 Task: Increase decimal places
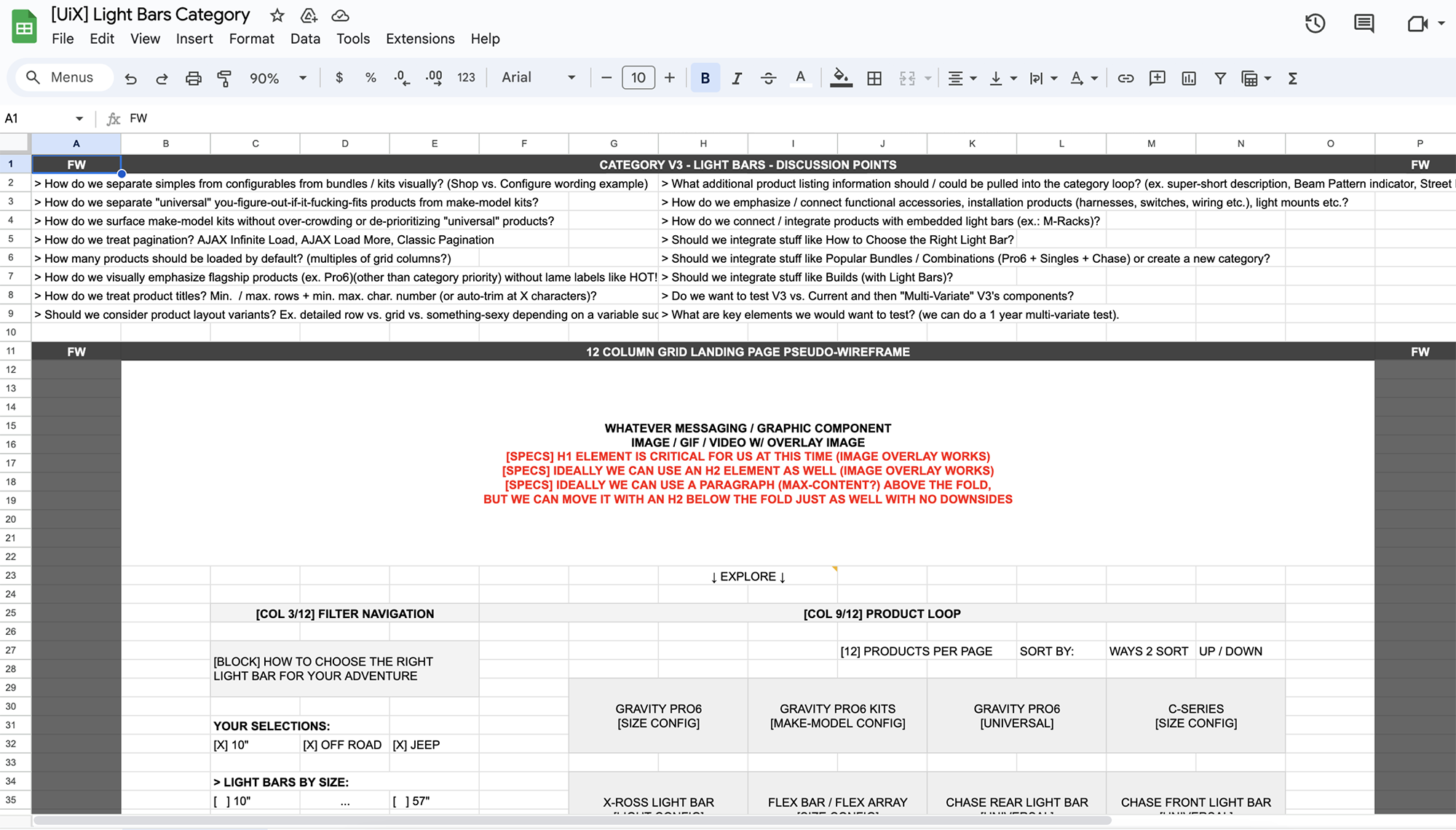click(x=434, y=78)
